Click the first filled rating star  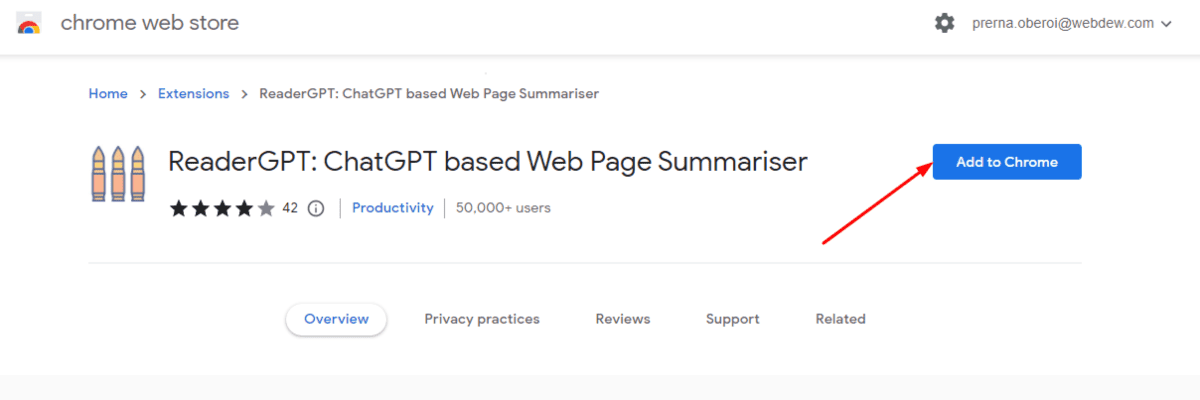click(178, 208)
